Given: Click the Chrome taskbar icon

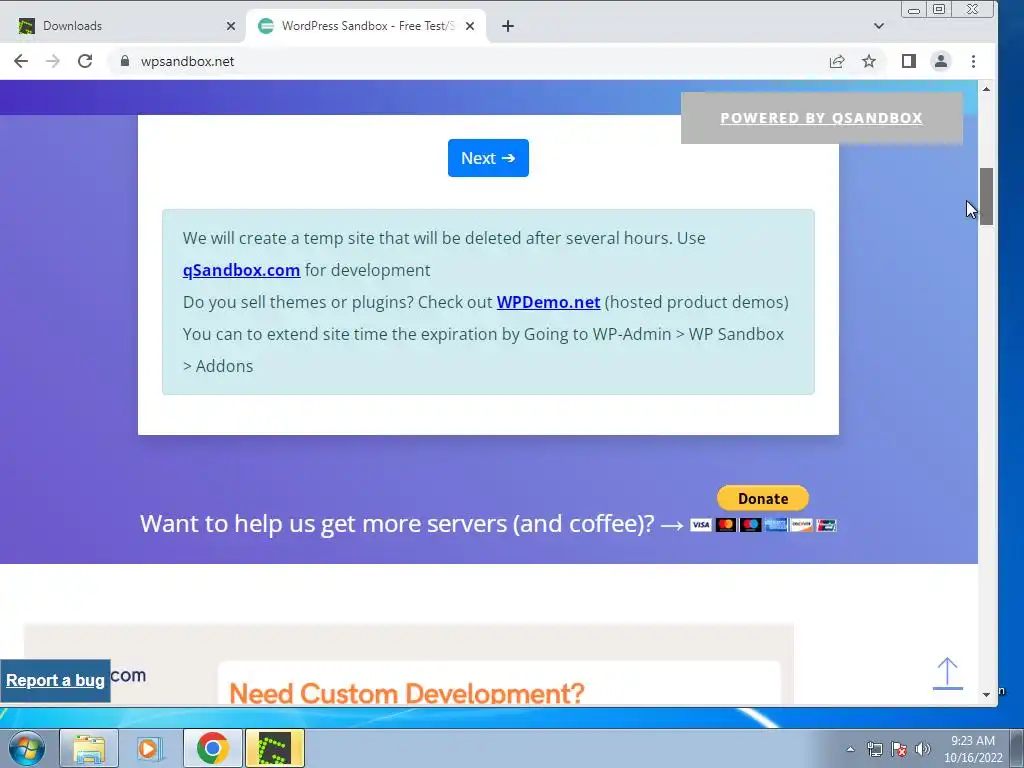Looking at the screenshot, I should click(212, 748).
